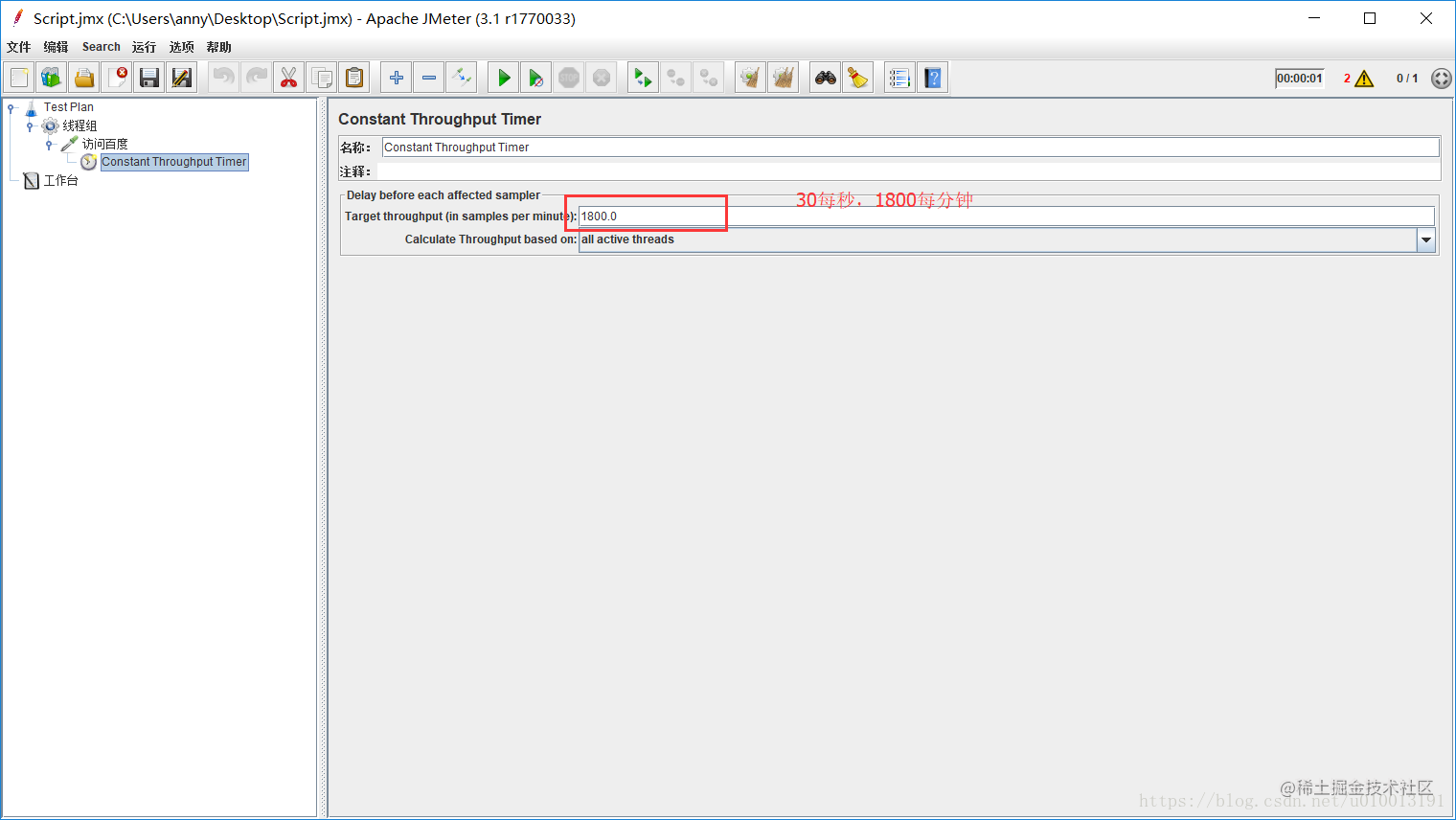Minimize the JMeter window
The image size is (1456, 820).
coord(1314,18)
